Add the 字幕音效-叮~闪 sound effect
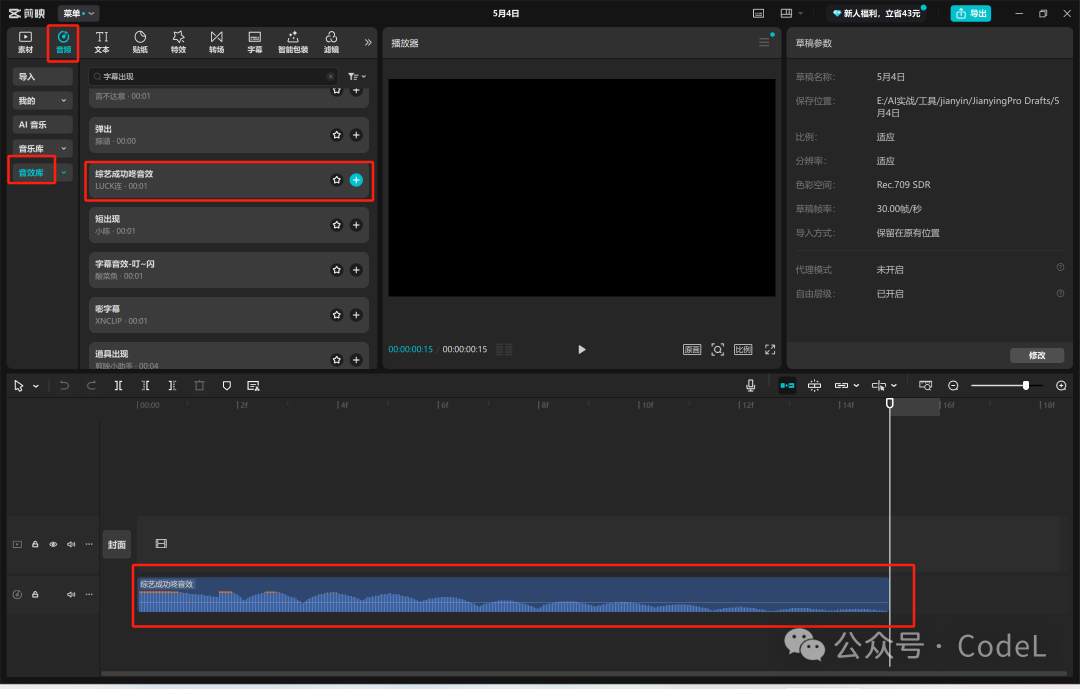This screenshot has height=689, width=1080. tap(356, 270)
